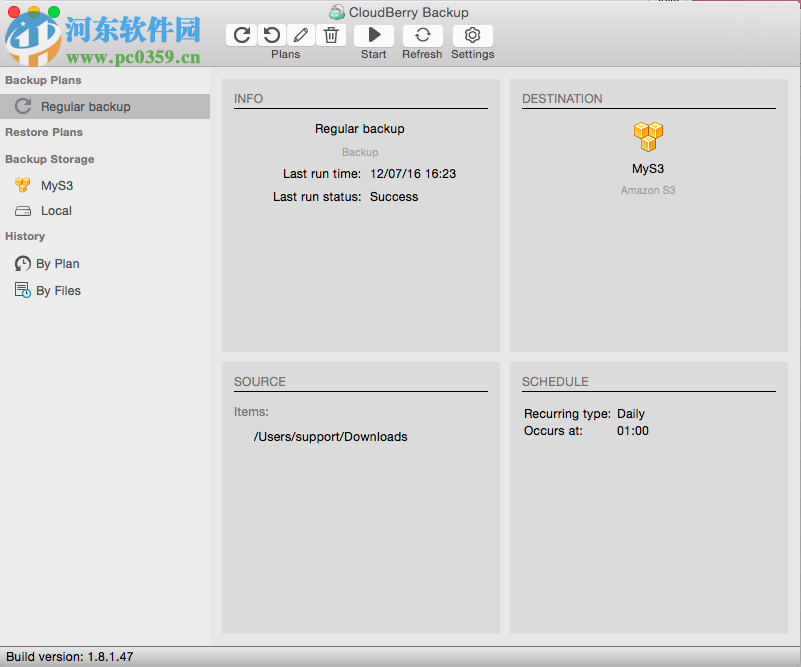Expand the Restore Plans section
The image size is (801, 667).
(44, 132)
